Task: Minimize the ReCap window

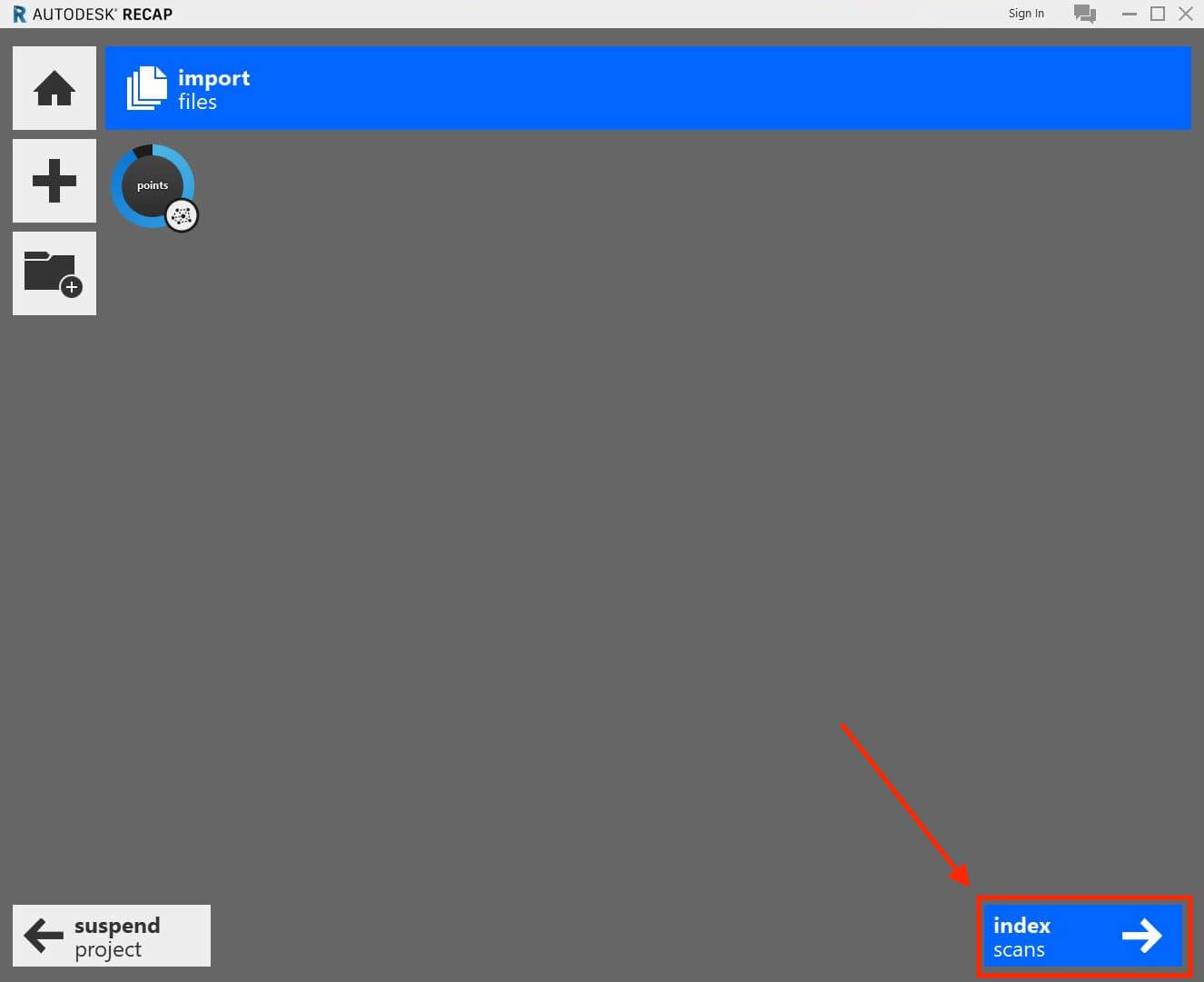Action: point(1130,14)
